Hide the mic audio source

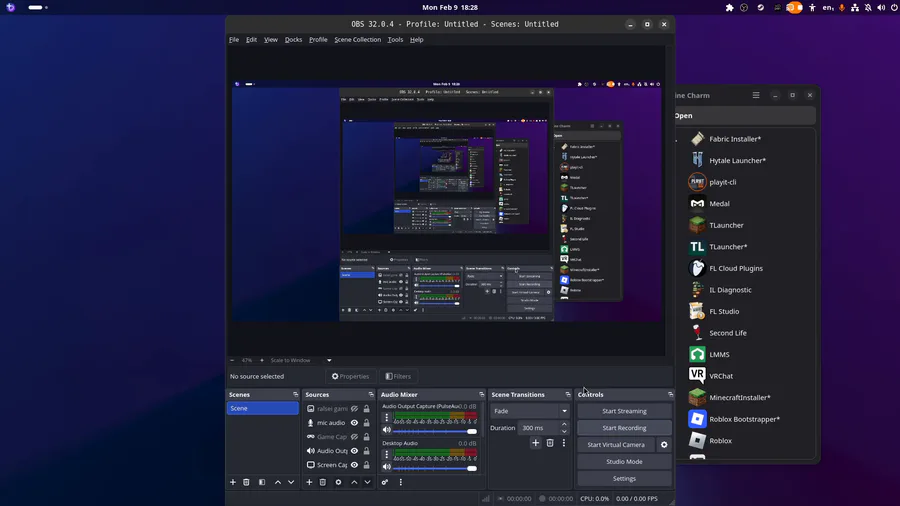[x=354, y=423]
